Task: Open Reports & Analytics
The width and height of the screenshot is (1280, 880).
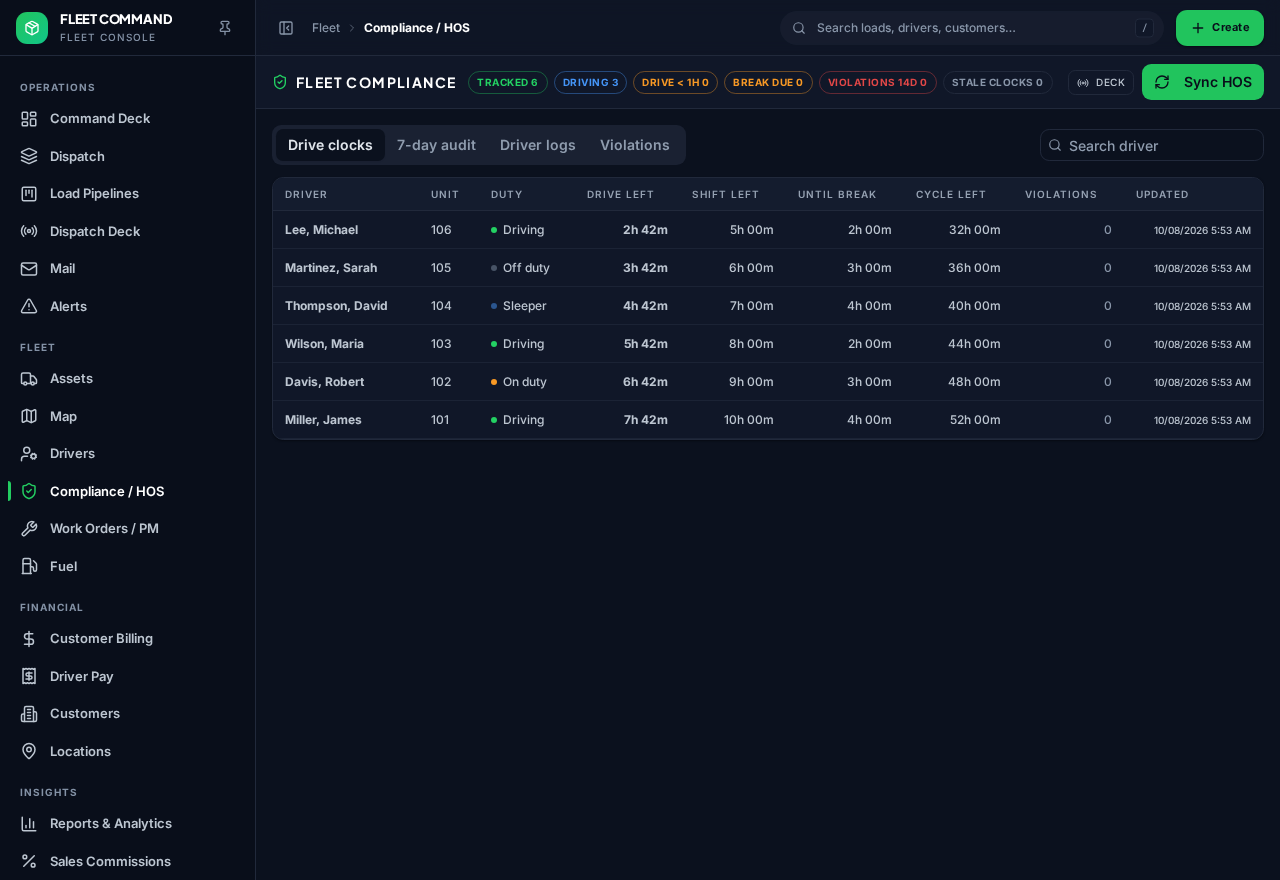Action: [x=128, y=823]
